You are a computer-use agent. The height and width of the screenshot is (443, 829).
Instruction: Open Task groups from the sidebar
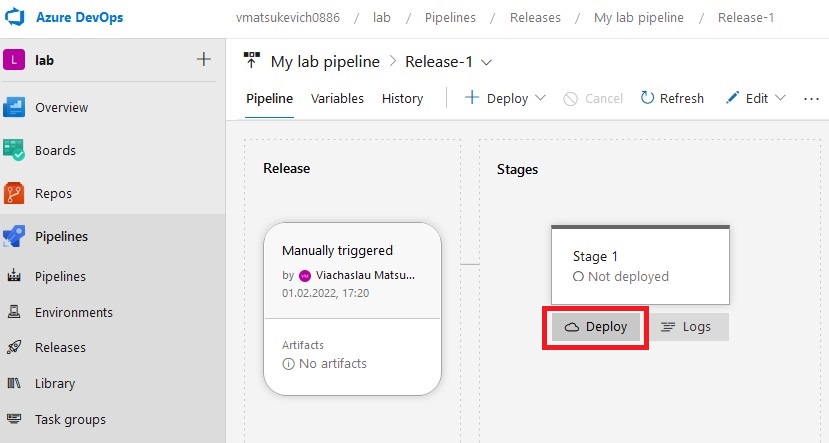pyautogui.click(x=70, y=420)
